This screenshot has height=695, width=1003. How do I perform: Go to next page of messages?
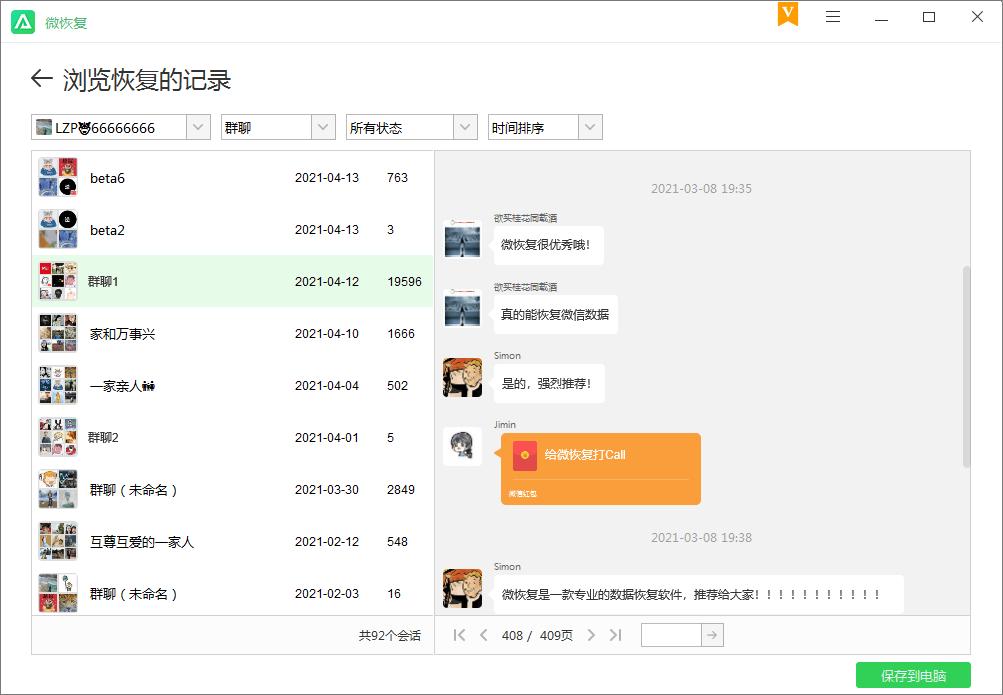coord(591,635)
